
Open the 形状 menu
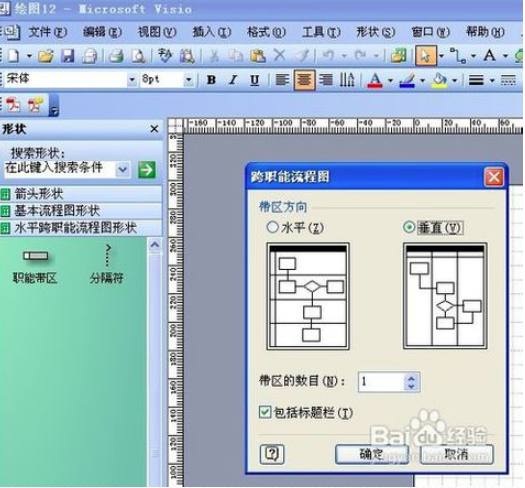(376, 32)
